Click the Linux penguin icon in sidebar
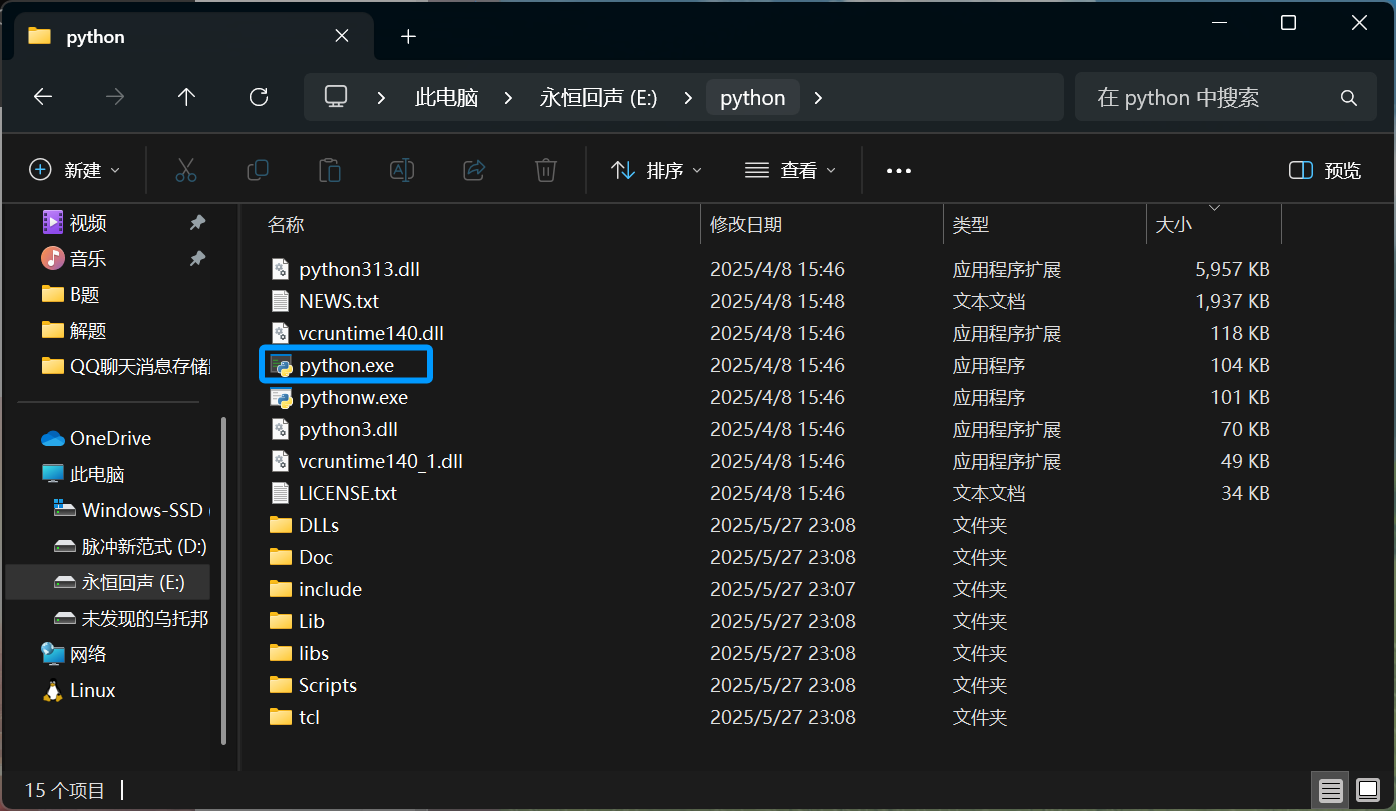 tap(53, 691)
